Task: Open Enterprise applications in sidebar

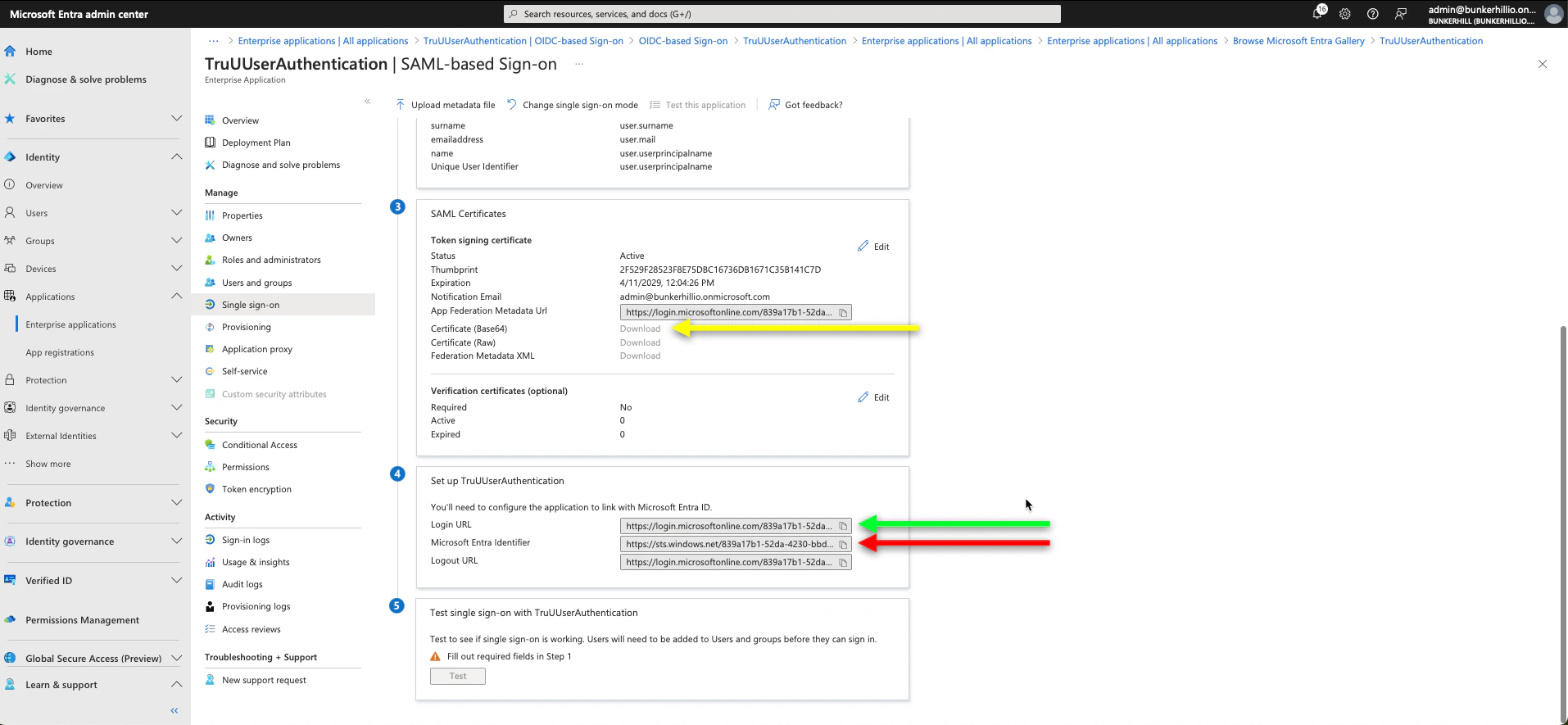Action: click(70, 324)
